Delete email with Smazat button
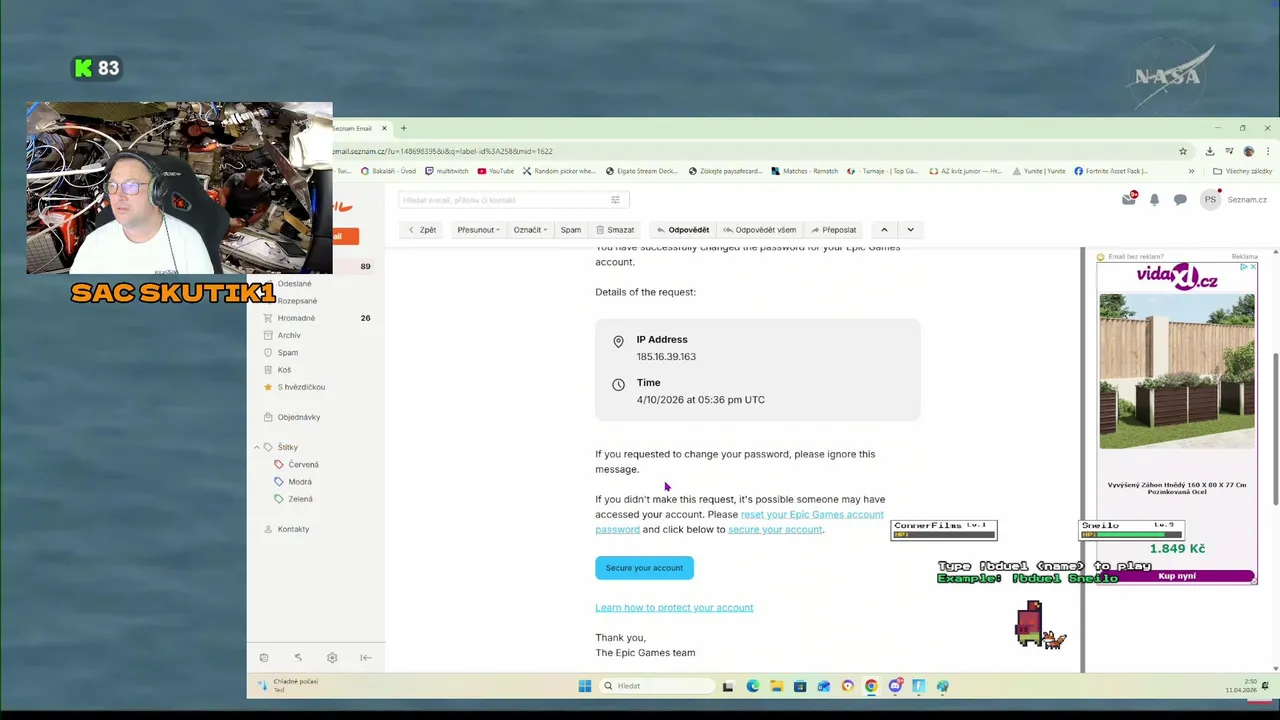This screenshot has height=720, width=1280. (x=615, y=230)
